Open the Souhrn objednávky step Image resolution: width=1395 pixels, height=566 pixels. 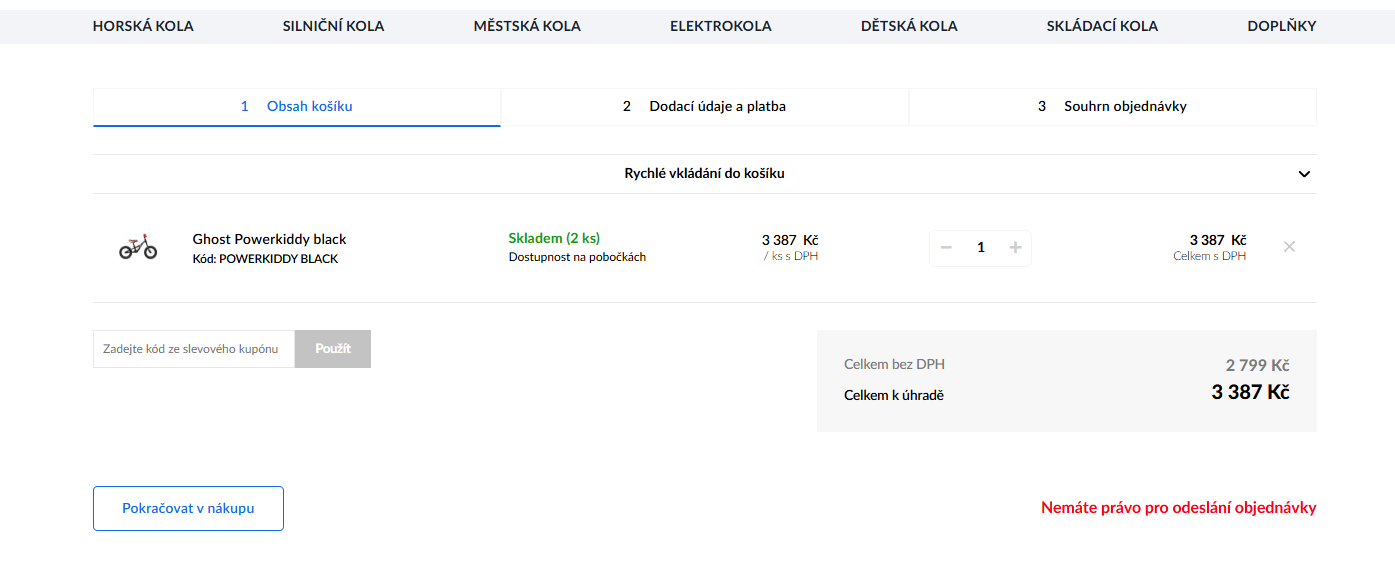pos(1112,106)
